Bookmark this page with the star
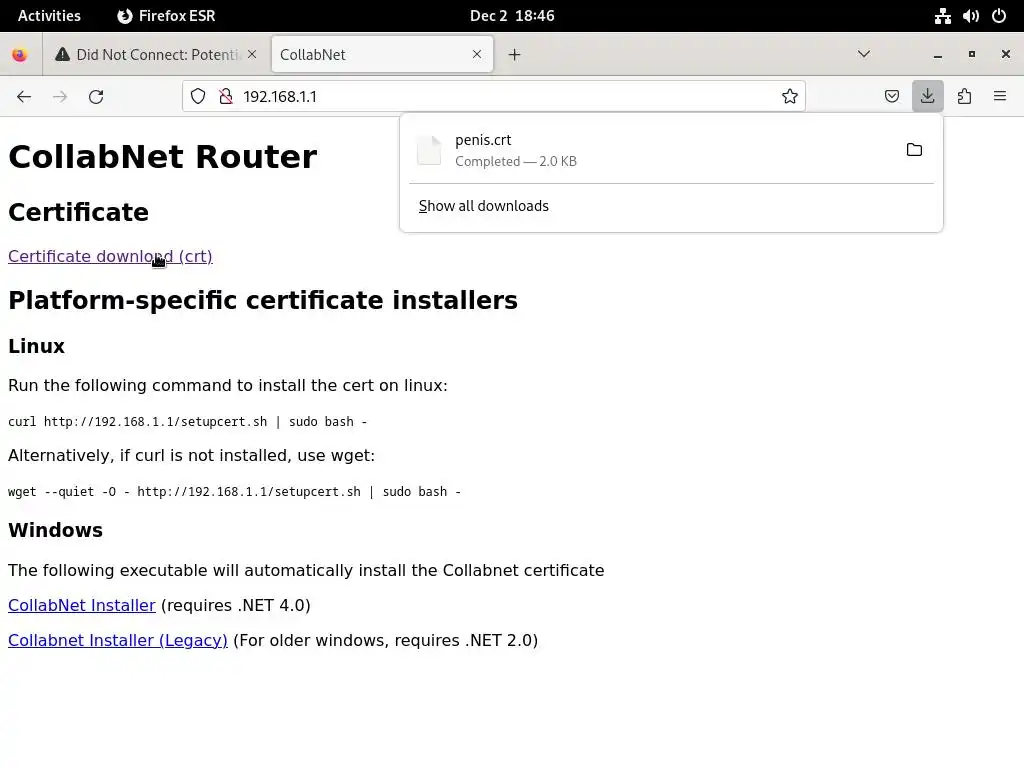 pos(790,97)
